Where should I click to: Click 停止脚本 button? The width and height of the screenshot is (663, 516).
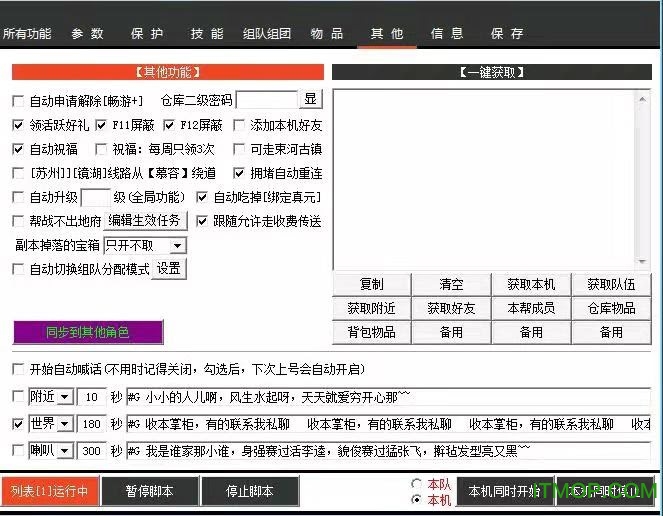click(x=250, y=491)
